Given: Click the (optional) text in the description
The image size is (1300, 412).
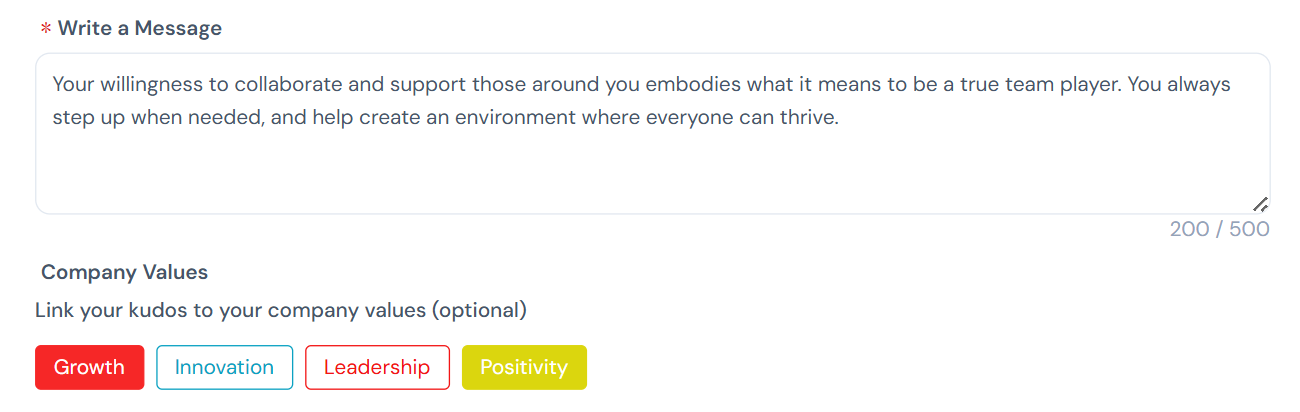Looking at the screenshot, I should (x=479, y=310).
